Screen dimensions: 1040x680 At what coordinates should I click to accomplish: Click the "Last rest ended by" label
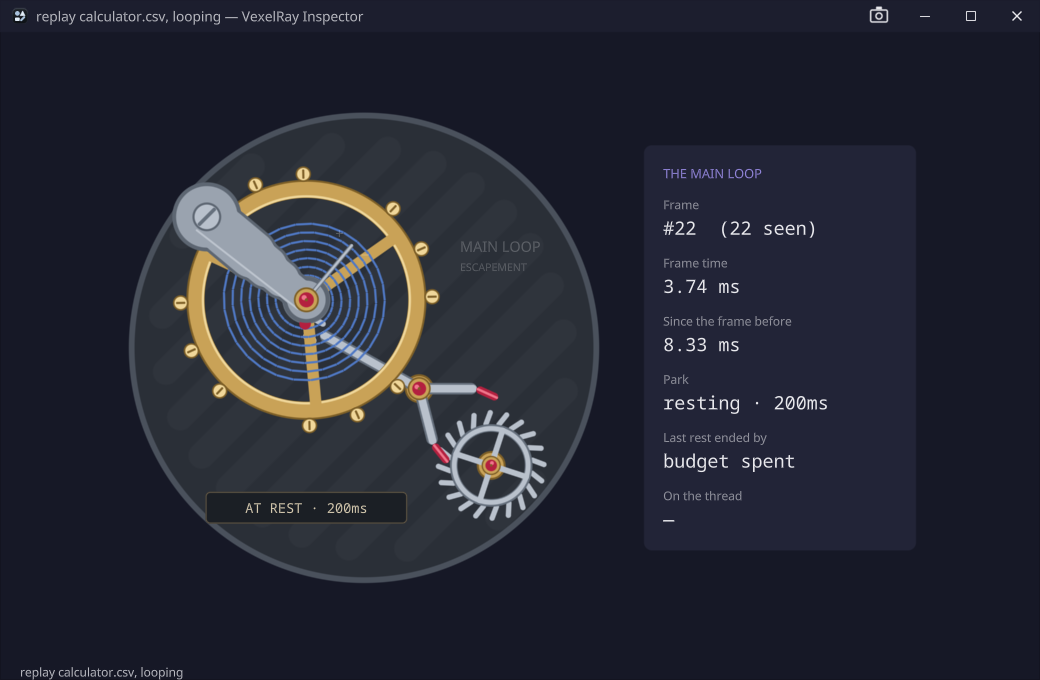(x=715, y=438)
